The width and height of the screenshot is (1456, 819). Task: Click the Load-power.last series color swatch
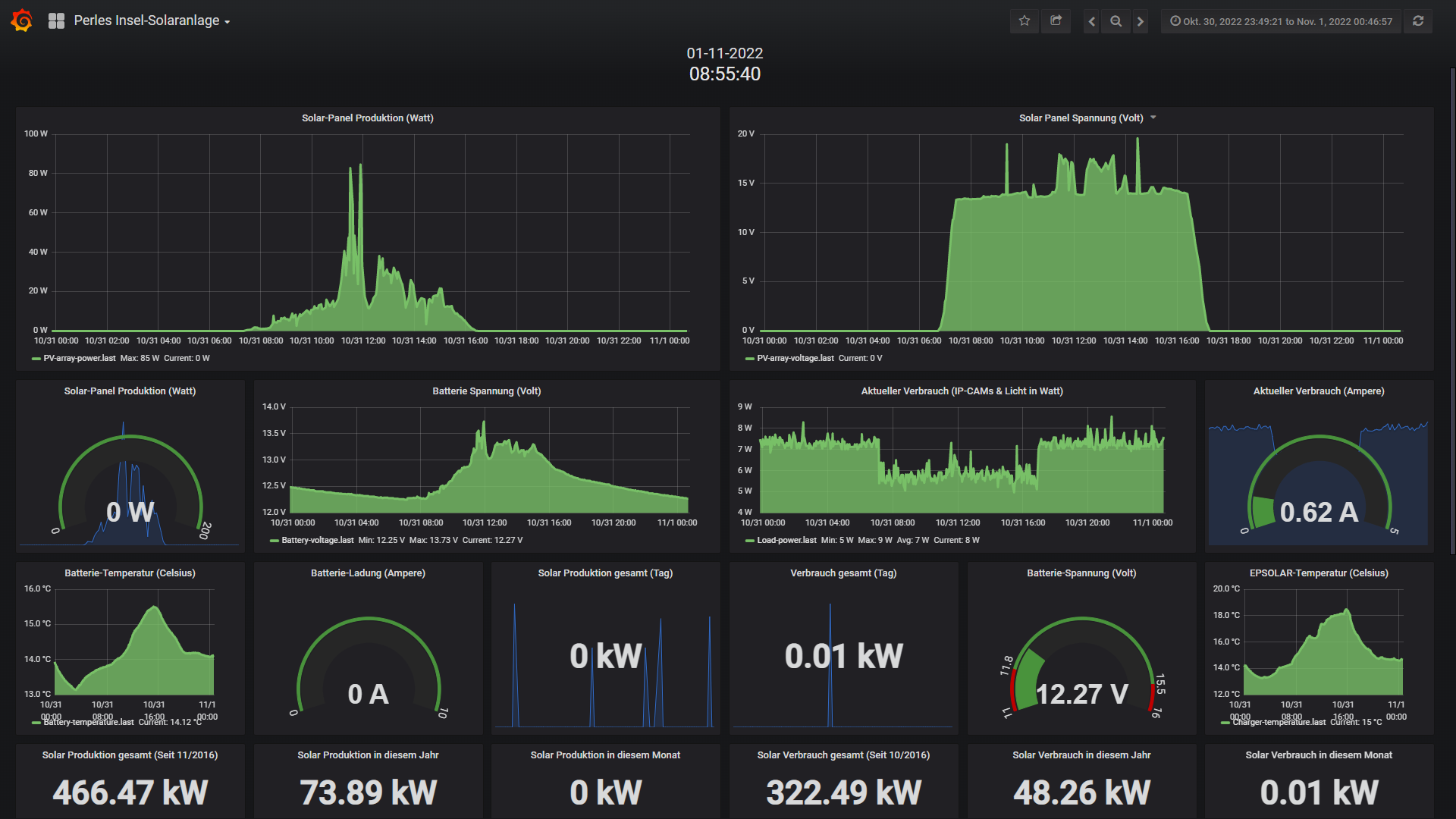click(x=750, y=541)
